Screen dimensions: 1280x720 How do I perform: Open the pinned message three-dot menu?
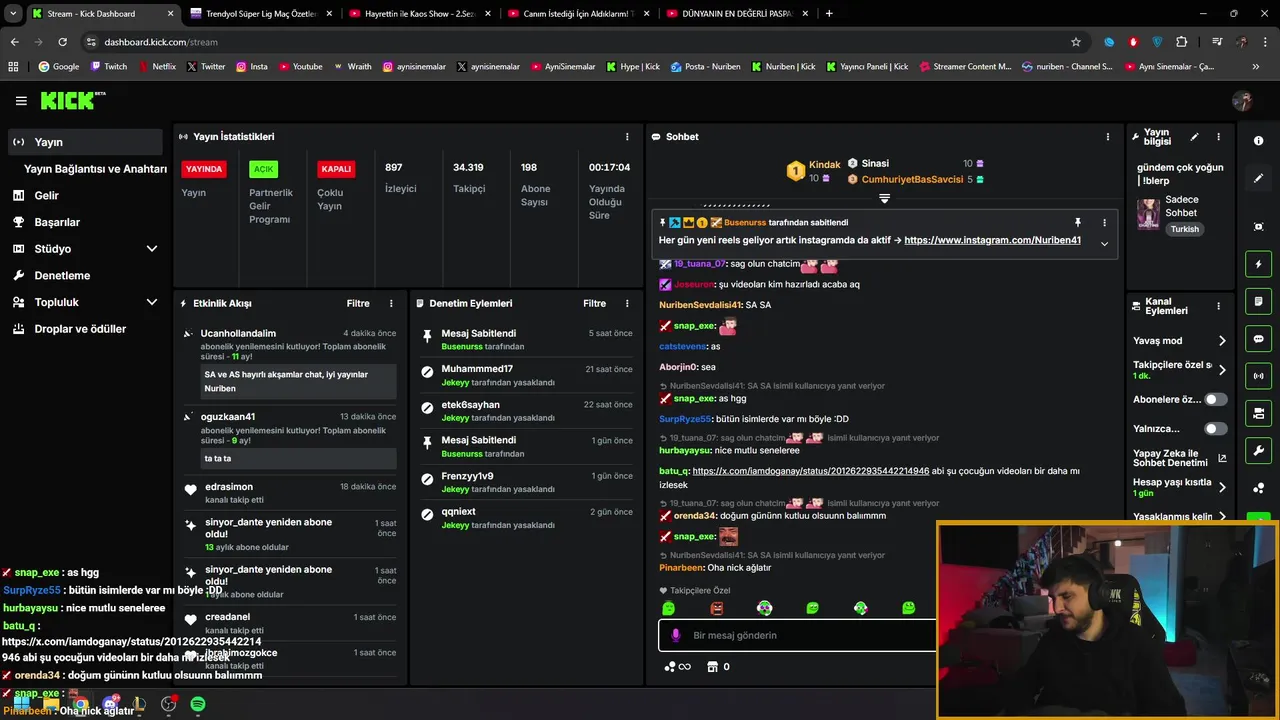point(1104,222)
